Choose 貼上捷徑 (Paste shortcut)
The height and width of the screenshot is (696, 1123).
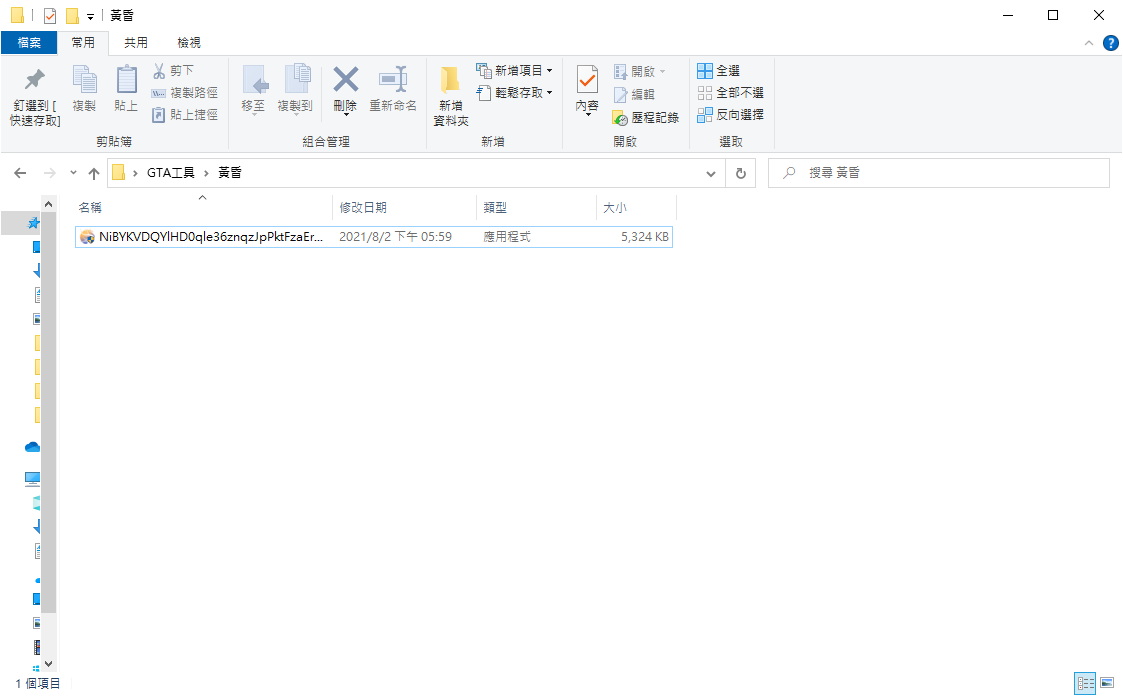[185, 115]
